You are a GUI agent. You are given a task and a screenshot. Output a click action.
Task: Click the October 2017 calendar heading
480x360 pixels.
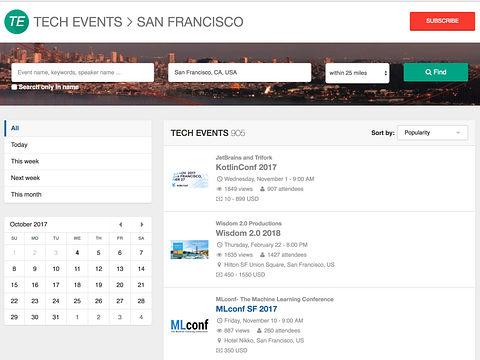point(29,224)
